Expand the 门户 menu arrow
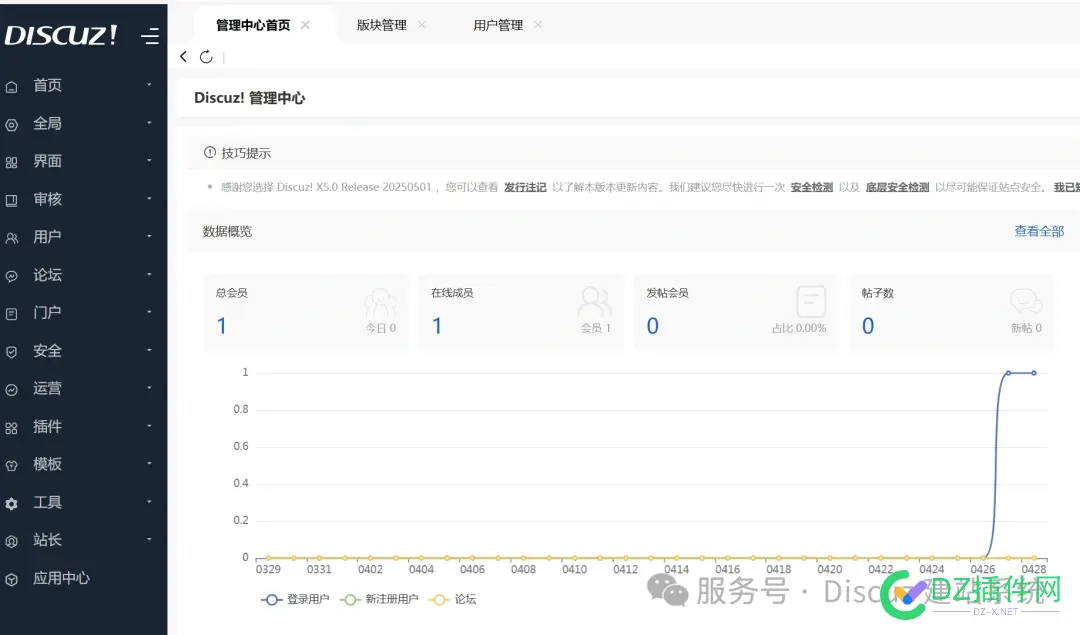Viewport: 1080px width, 635px height. point(149,312)
